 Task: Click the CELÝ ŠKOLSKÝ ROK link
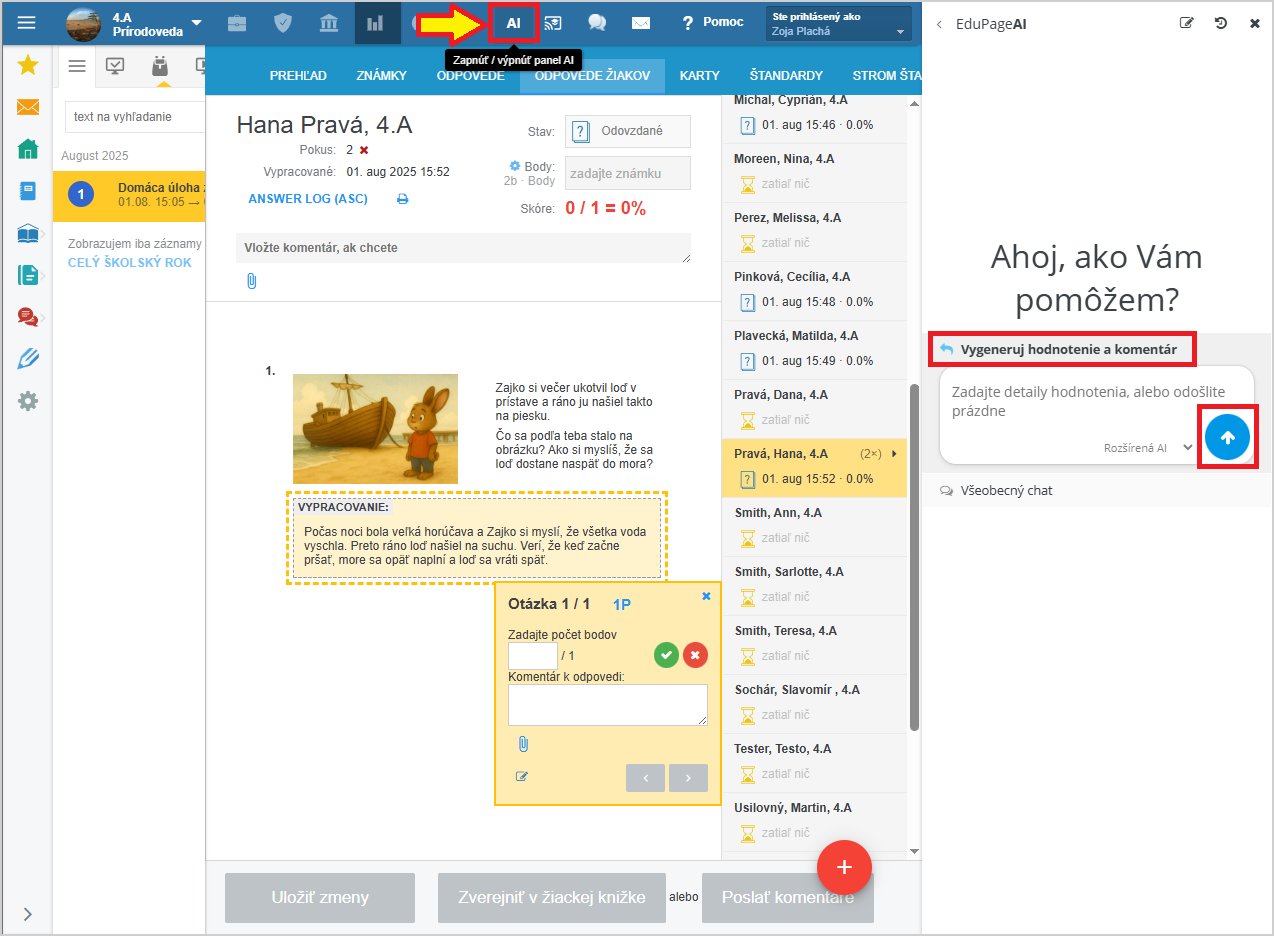click(130, 263)
